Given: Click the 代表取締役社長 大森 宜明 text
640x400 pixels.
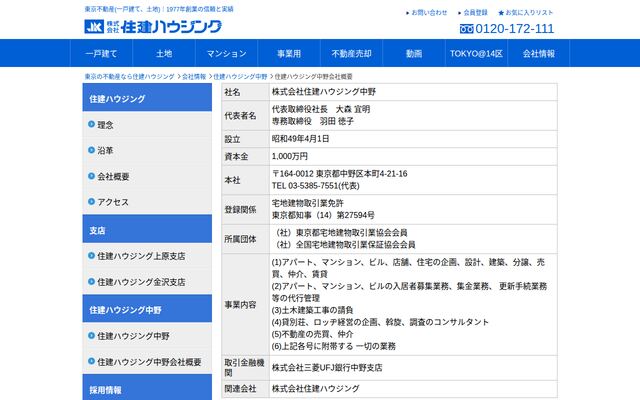Looking at the screenshot, I should (321, 109).
